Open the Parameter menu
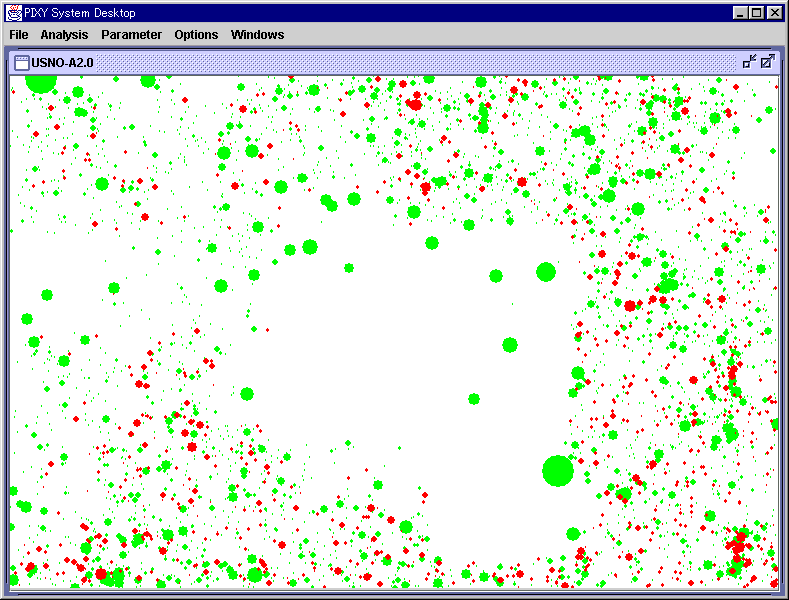Image resolution: width=789 pixels, height=600 pixels. [131, 35]
